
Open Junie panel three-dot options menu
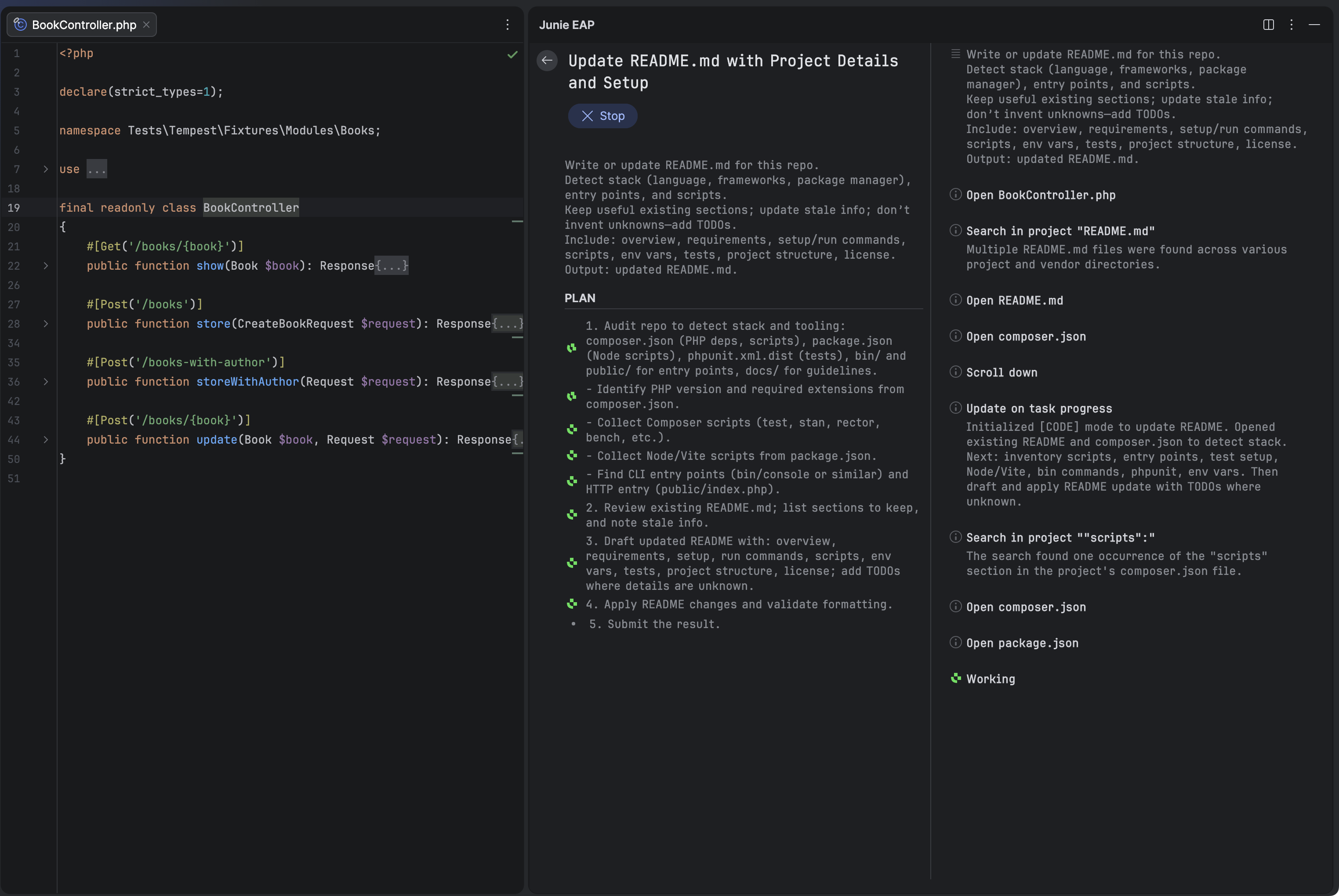pyautogui.click(x=1291, y=25)
